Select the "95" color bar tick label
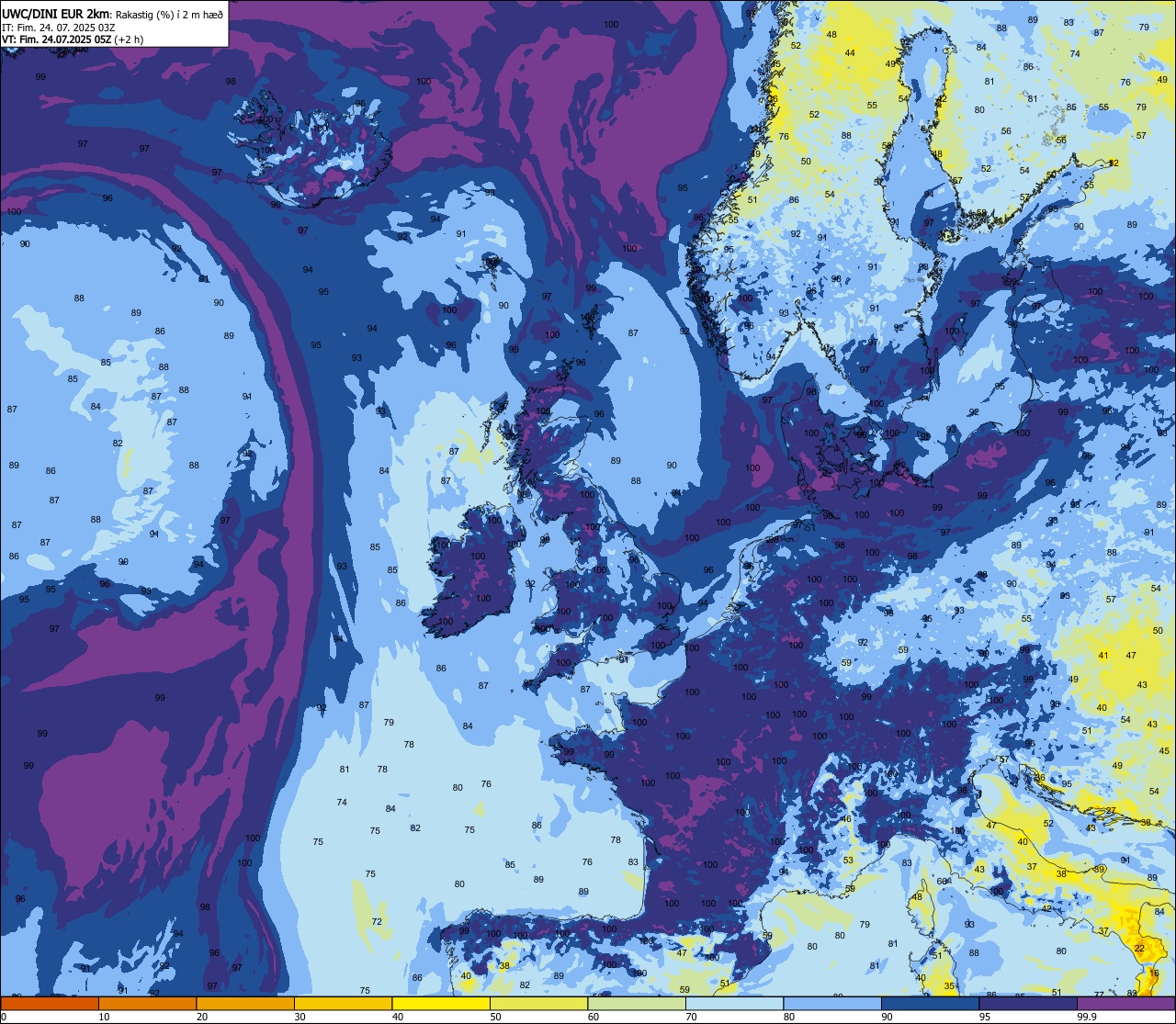This screenshot has height=1024, width=1176. (985, 1017)
